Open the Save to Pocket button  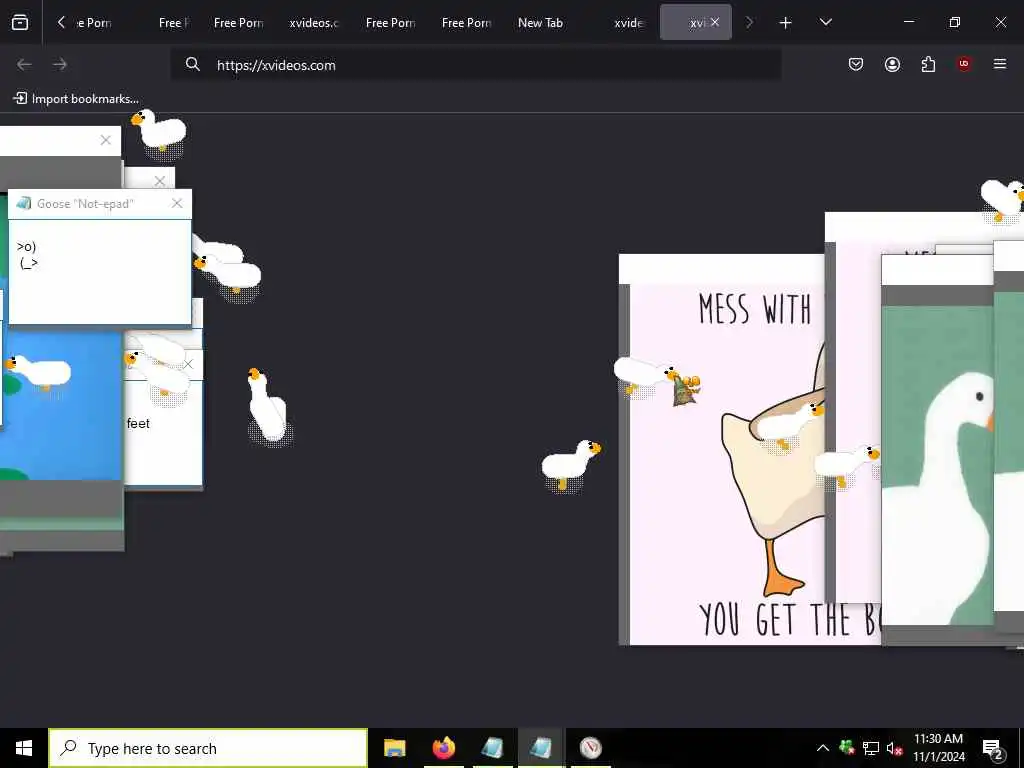pos(856,64)
